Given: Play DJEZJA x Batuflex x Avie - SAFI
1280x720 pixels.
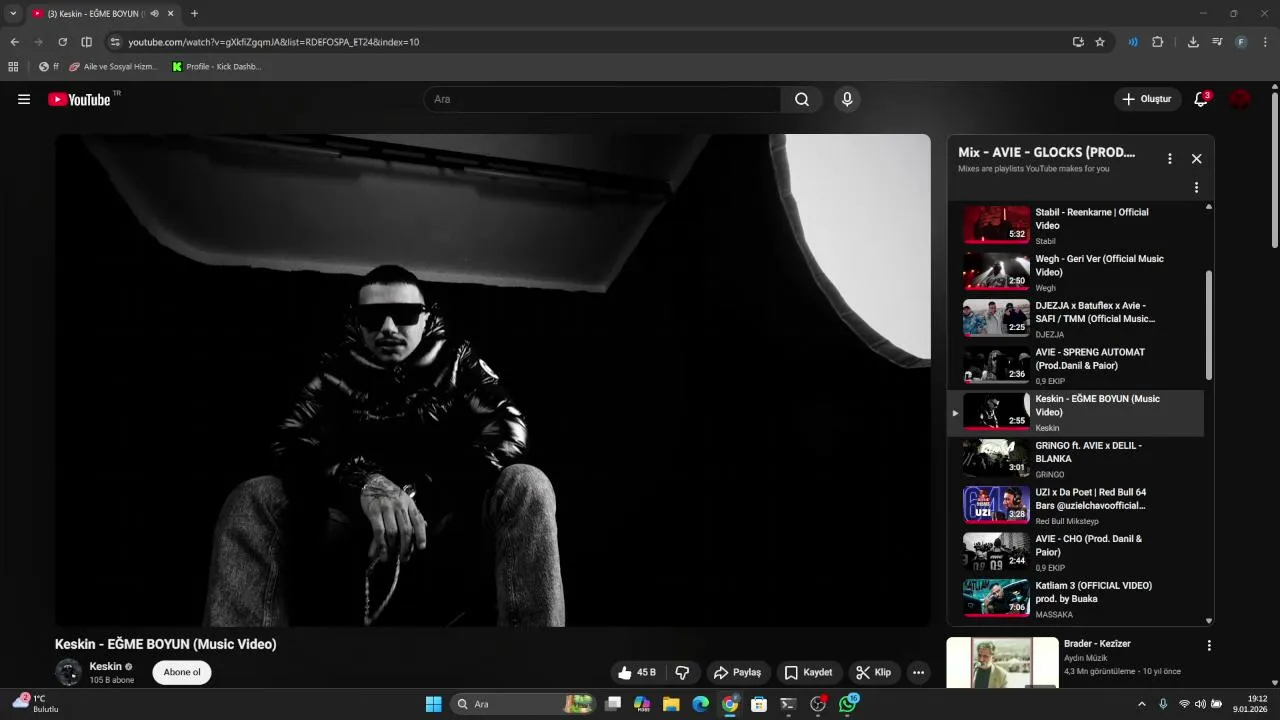Looking at the screenshot, I should pyautogui.click(x=1076, y=319).
